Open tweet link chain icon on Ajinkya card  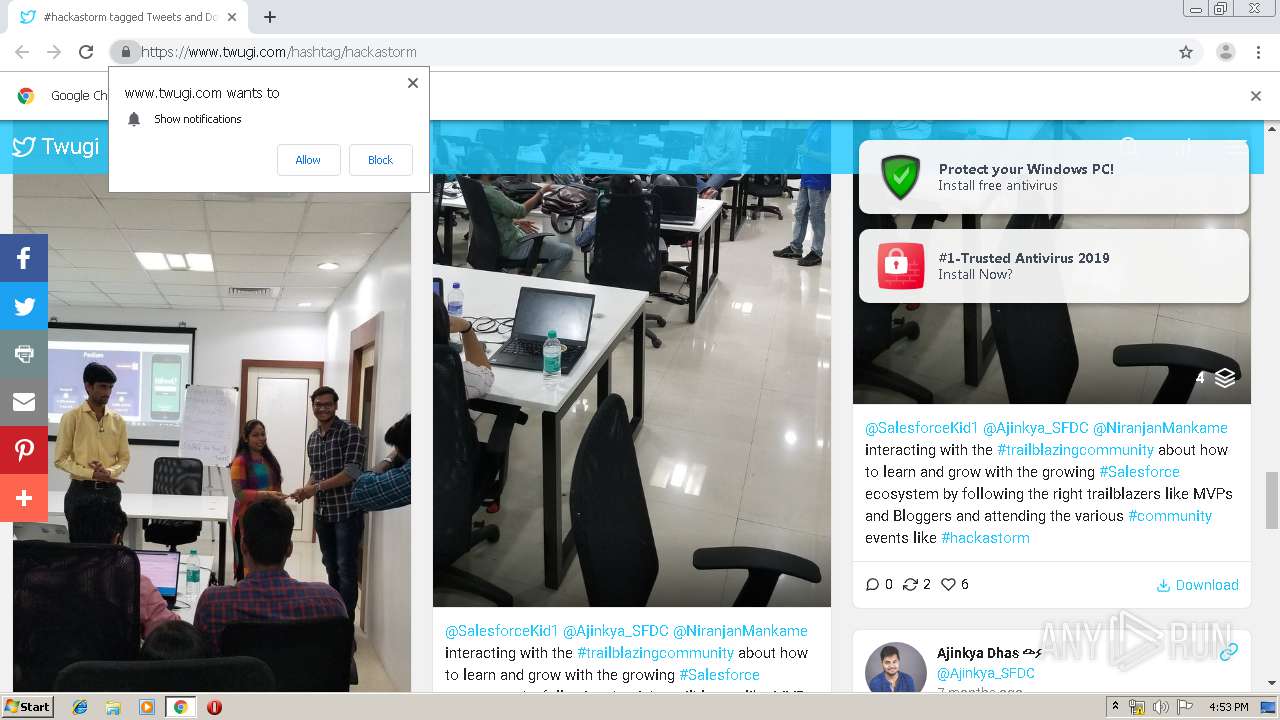(x=1228, y=652)
